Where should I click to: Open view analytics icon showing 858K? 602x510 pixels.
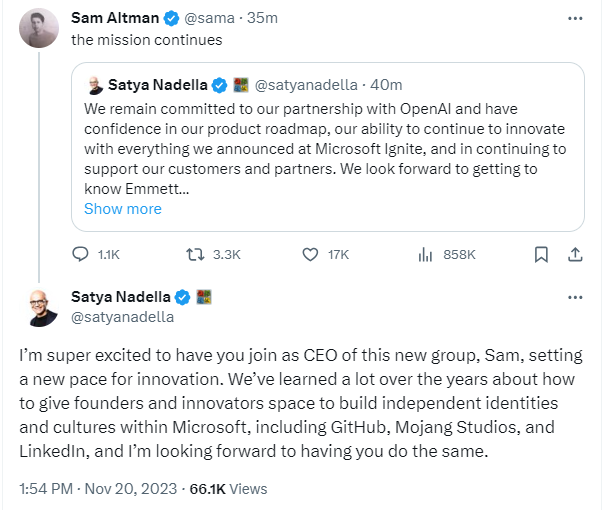click(424, 255)
